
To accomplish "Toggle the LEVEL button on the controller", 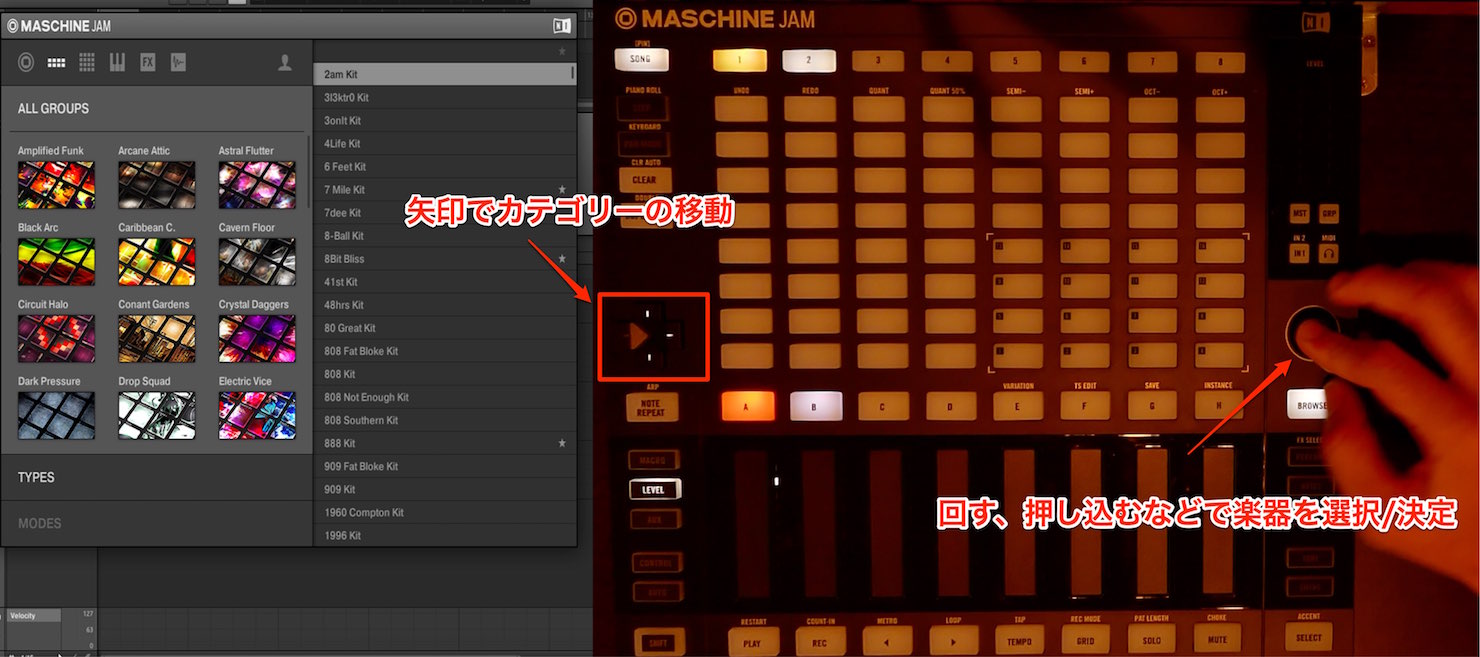I will 654,490.
